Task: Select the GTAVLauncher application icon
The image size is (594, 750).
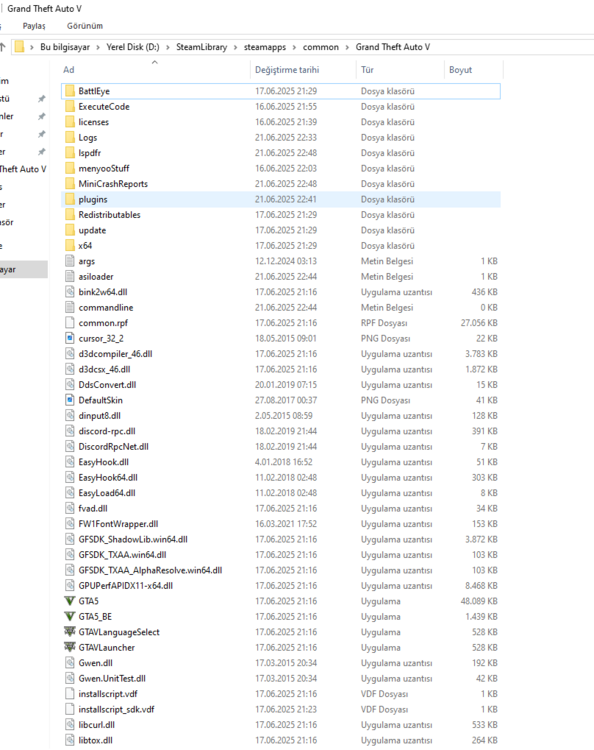Action: 70,647
